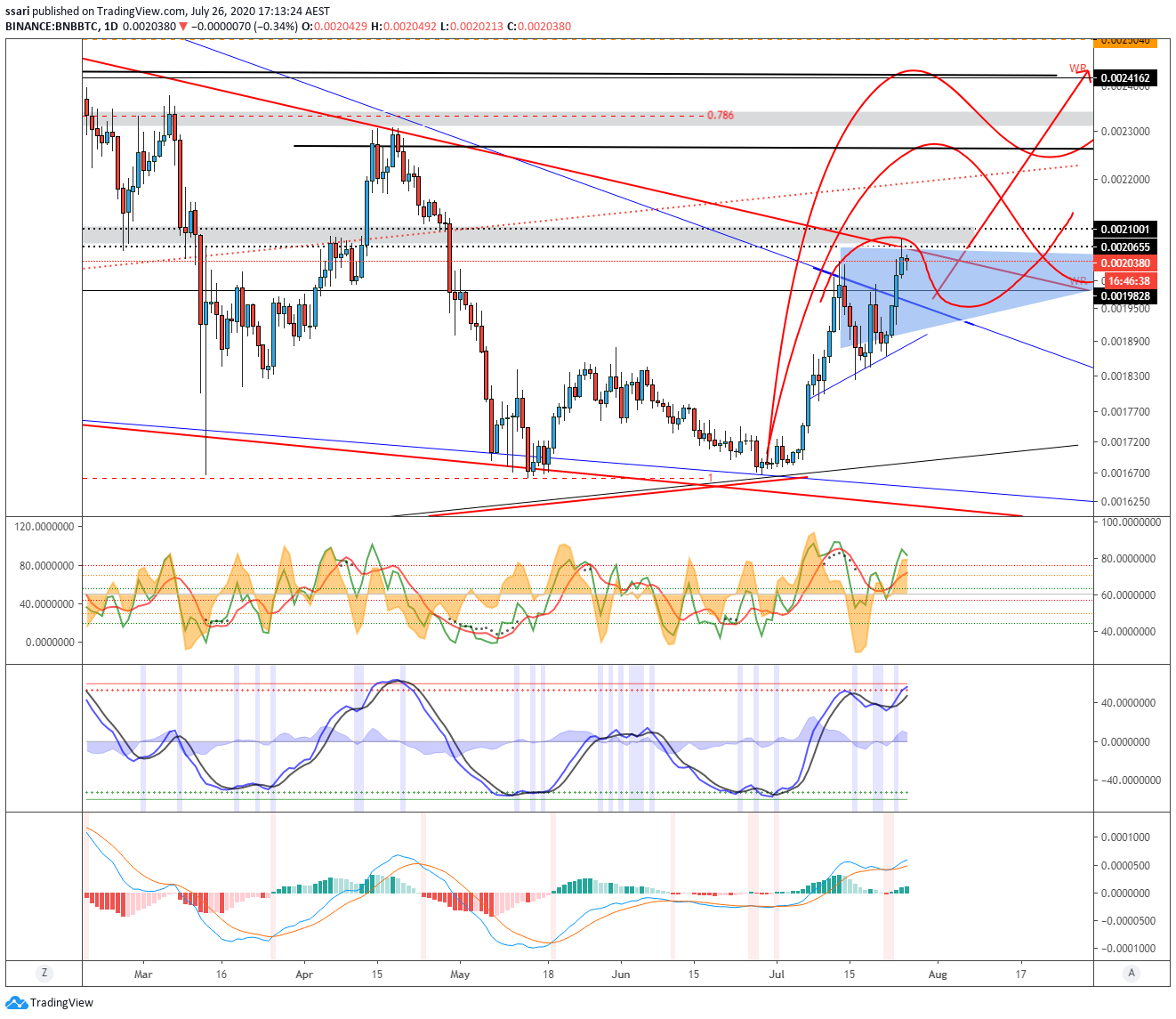Click the 100.0000000 right oscillator scale value

tap(1131, 523)
